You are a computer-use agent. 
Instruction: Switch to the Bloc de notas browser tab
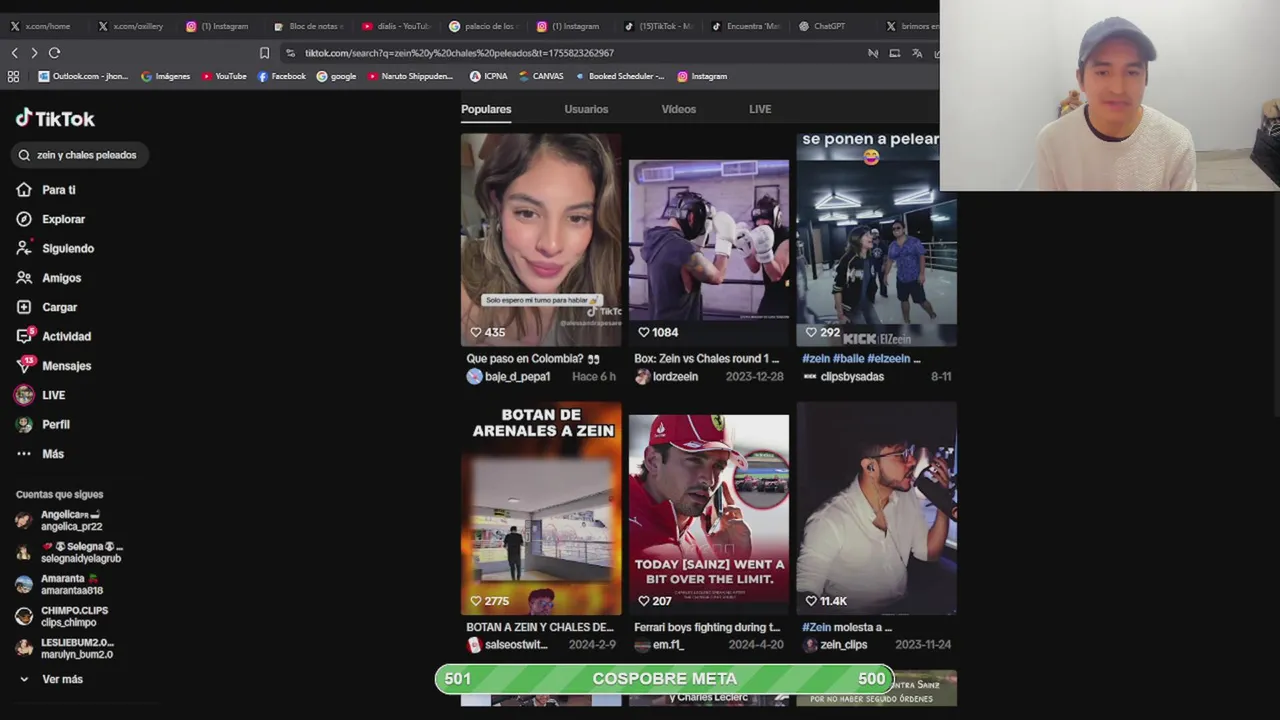coord(308,26)
